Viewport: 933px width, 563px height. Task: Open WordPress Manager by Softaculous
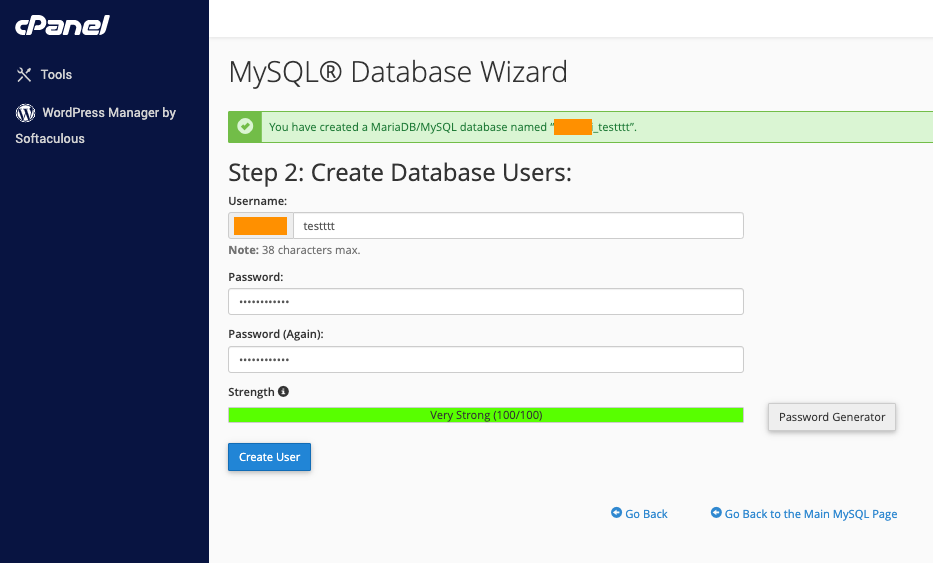(96, 125)
